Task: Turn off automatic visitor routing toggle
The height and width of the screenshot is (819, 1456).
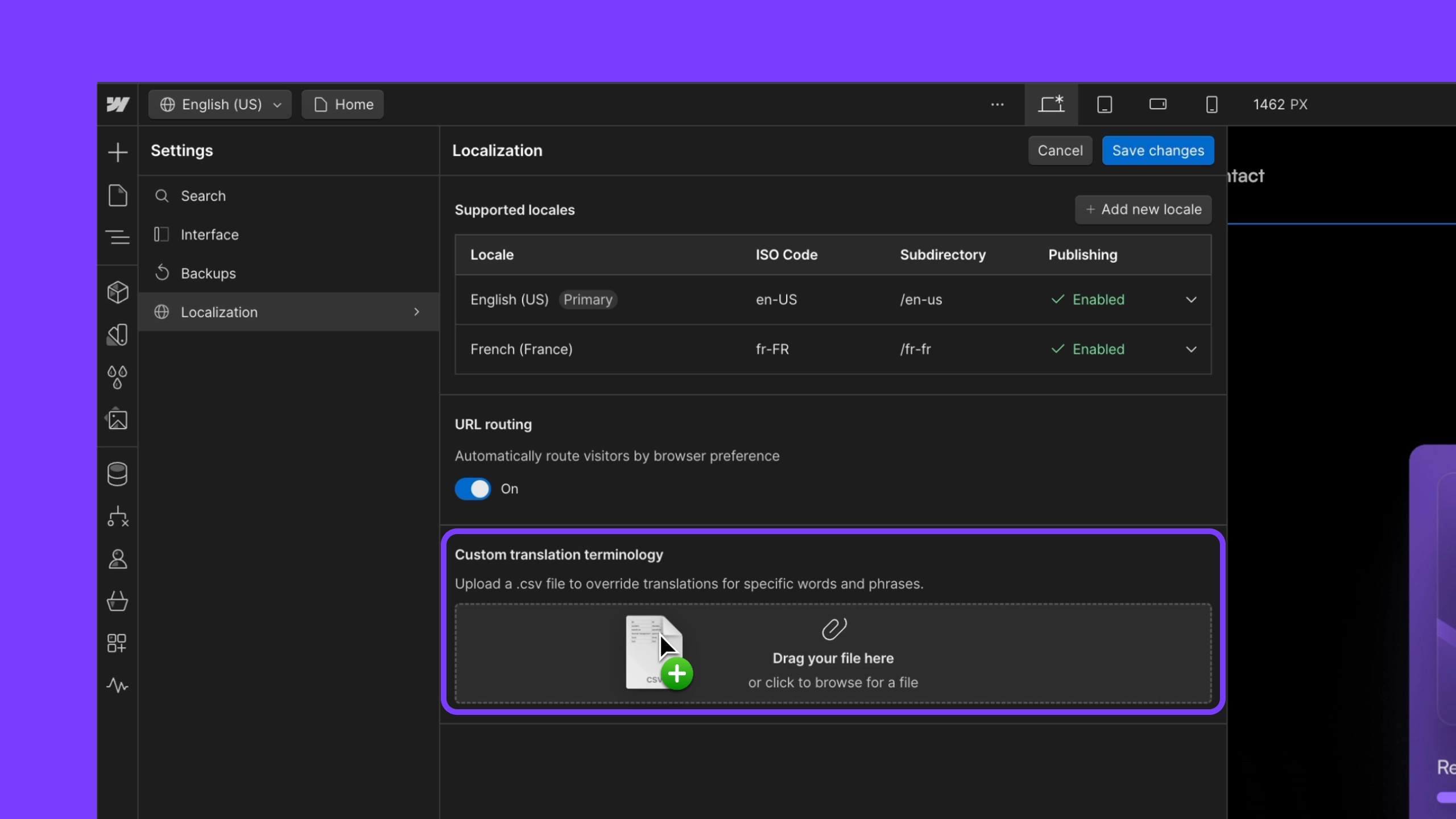Action: coord(473,489)
